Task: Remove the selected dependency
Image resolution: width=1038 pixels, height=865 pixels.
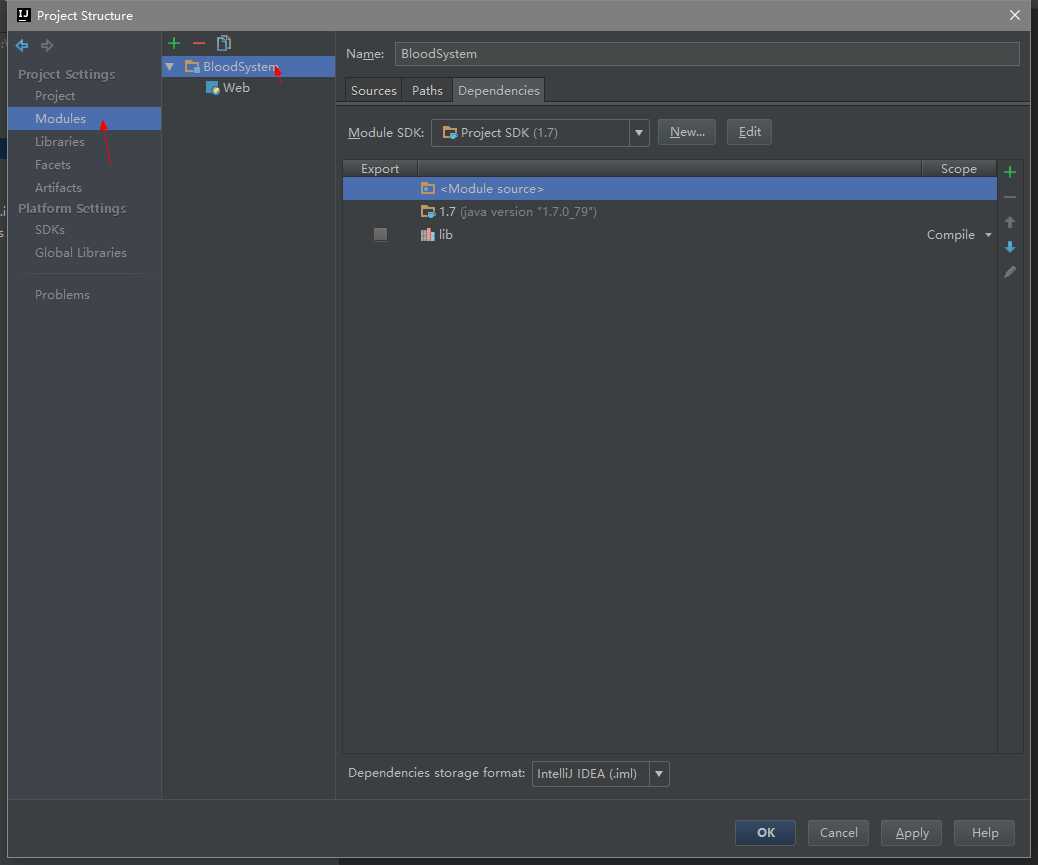Action: pos(1010,197)
